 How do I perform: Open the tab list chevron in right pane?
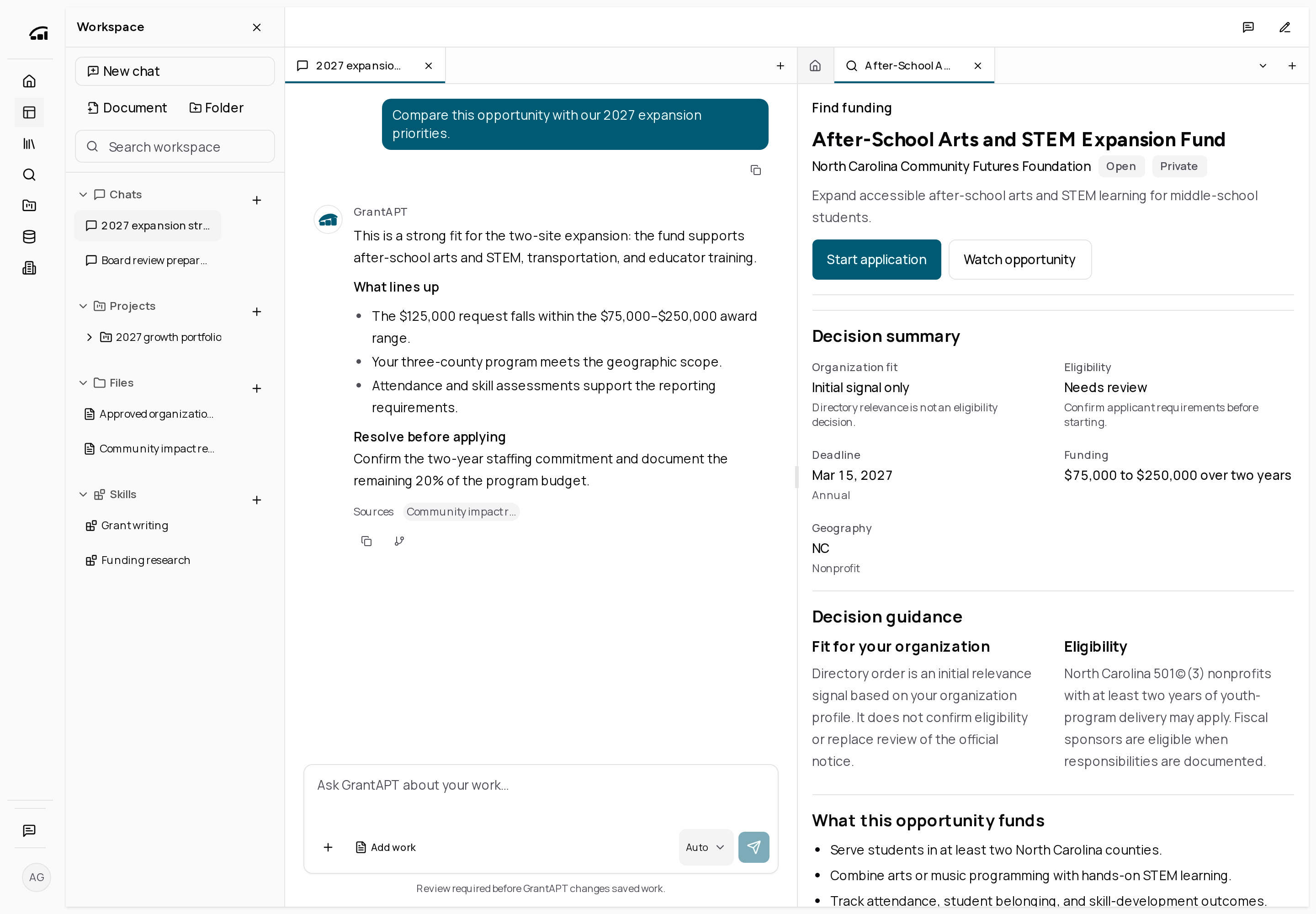pos(1263,66)
